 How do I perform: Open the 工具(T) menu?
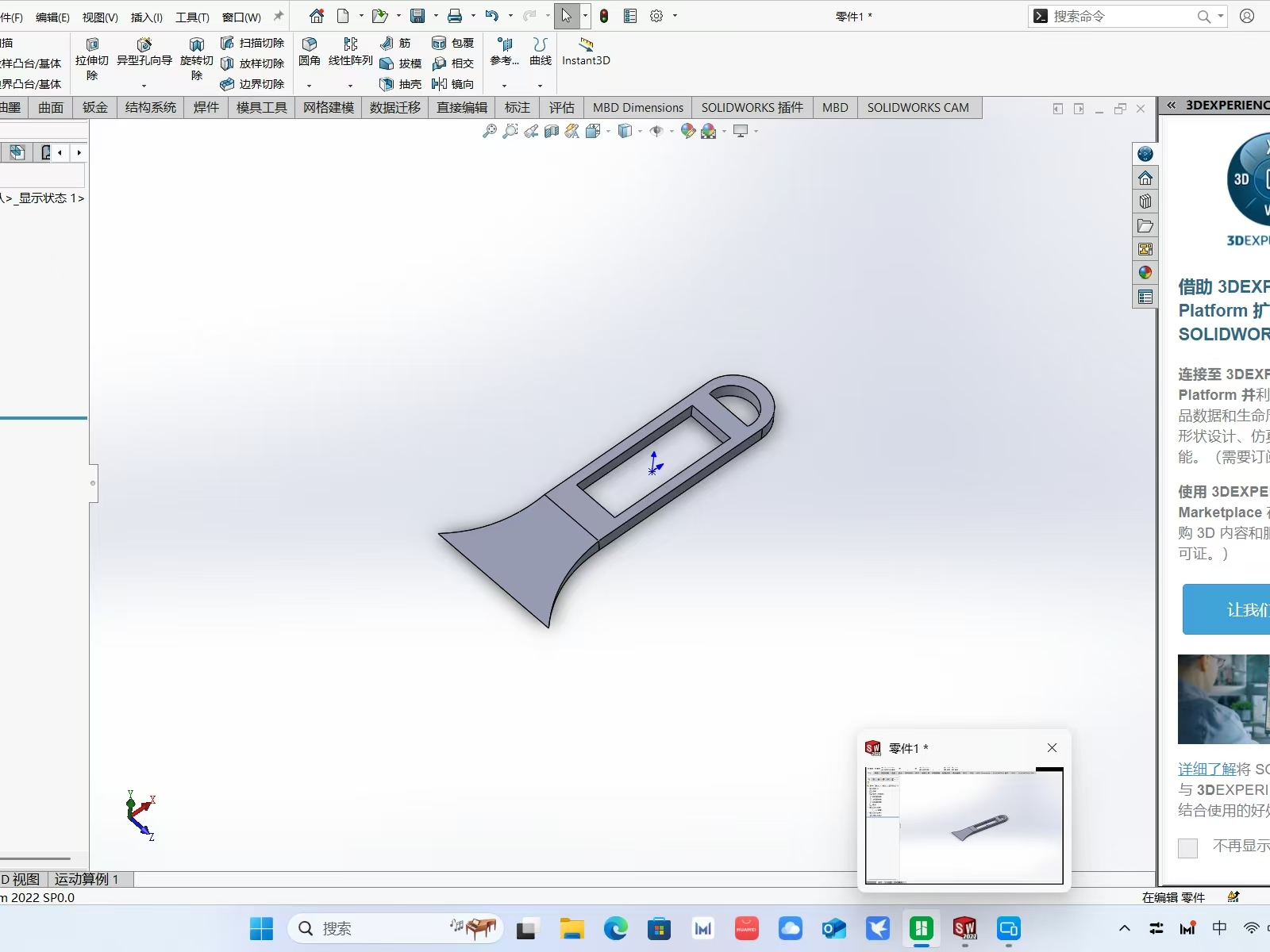192,17
